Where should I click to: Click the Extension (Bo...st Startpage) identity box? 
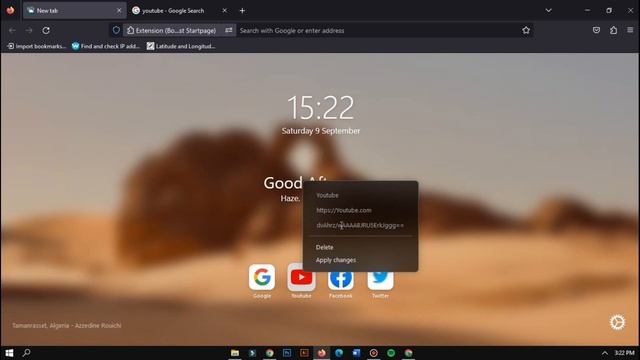point(171,30)
